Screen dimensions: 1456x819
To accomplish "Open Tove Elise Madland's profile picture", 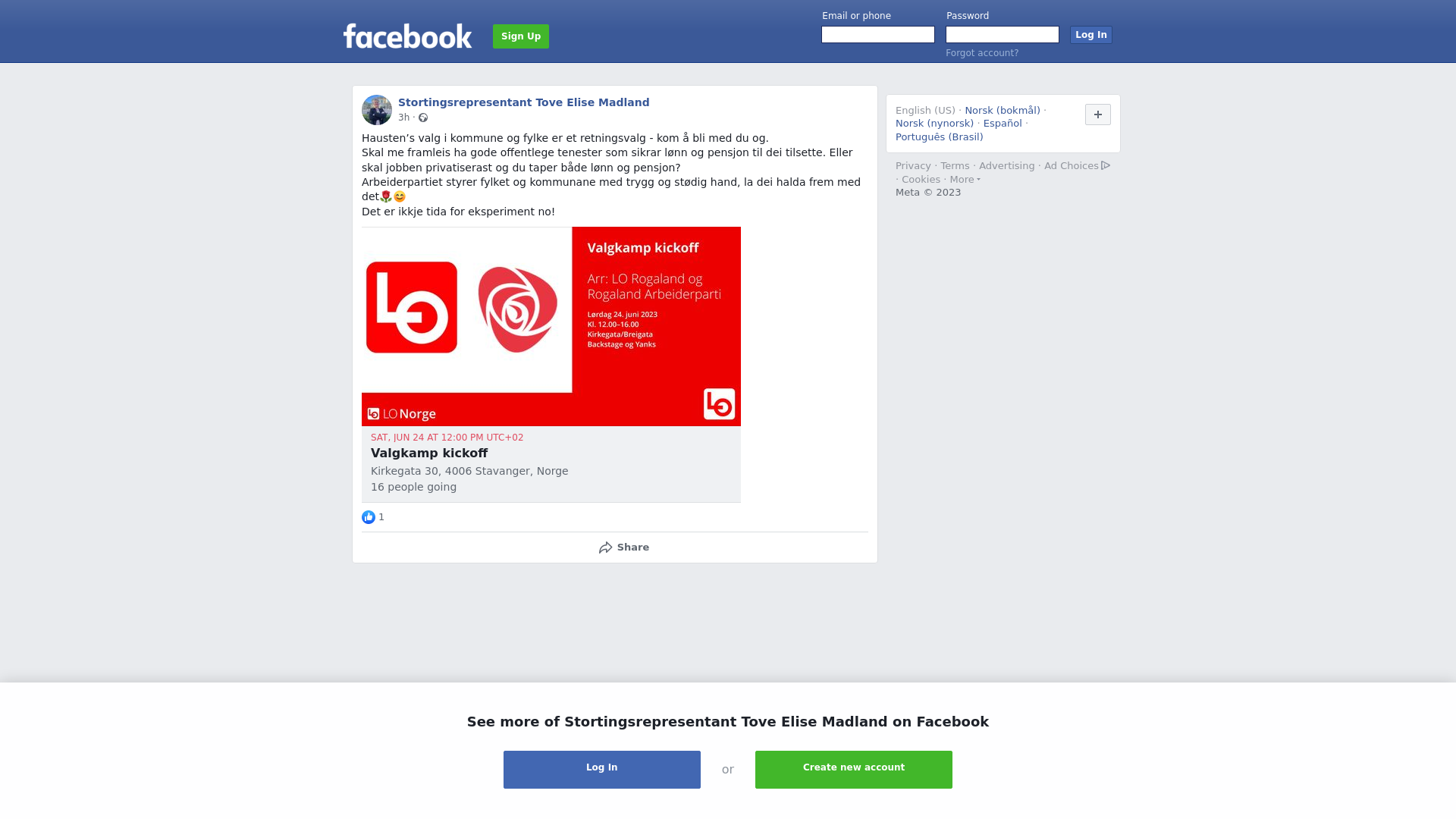I will pos(377,110).
